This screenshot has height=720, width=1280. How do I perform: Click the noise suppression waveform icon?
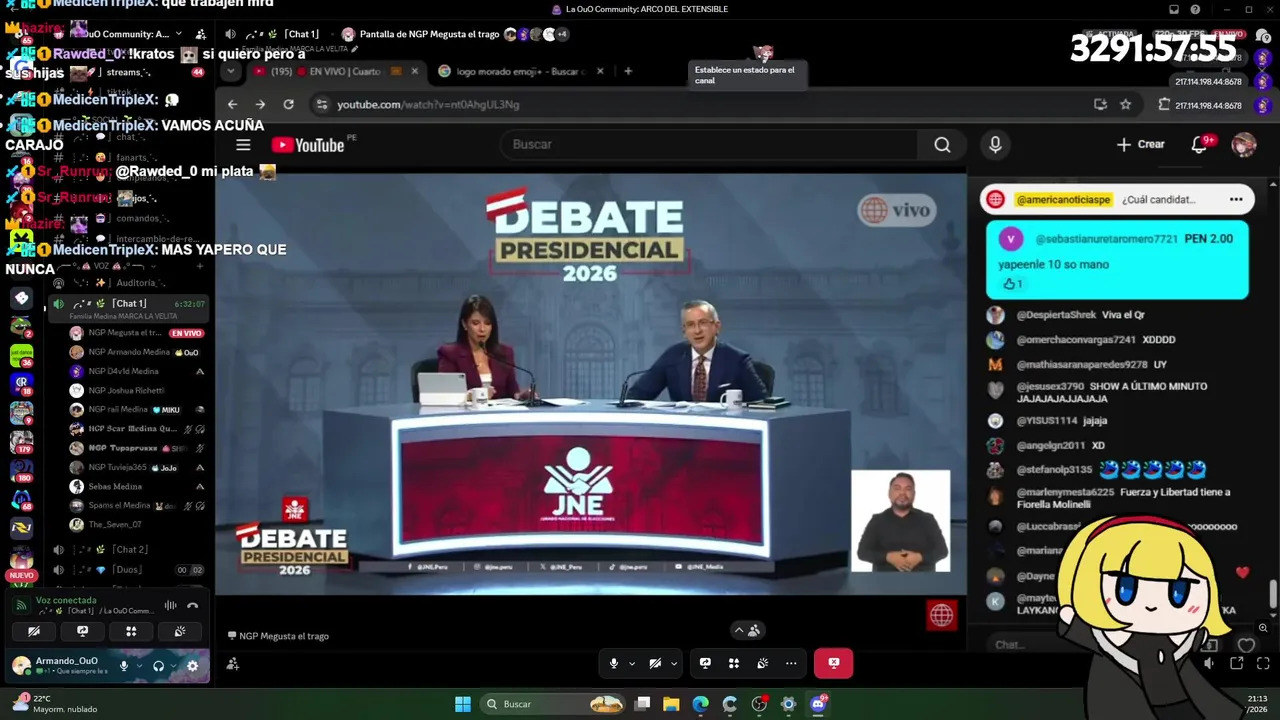point(170,605)
